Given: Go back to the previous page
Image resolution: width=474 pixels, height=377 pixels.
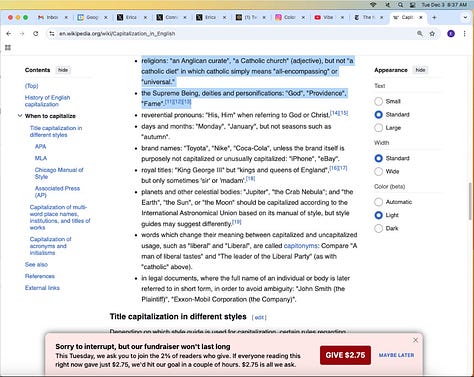Looking at the screenshot, I should [9, 34].
